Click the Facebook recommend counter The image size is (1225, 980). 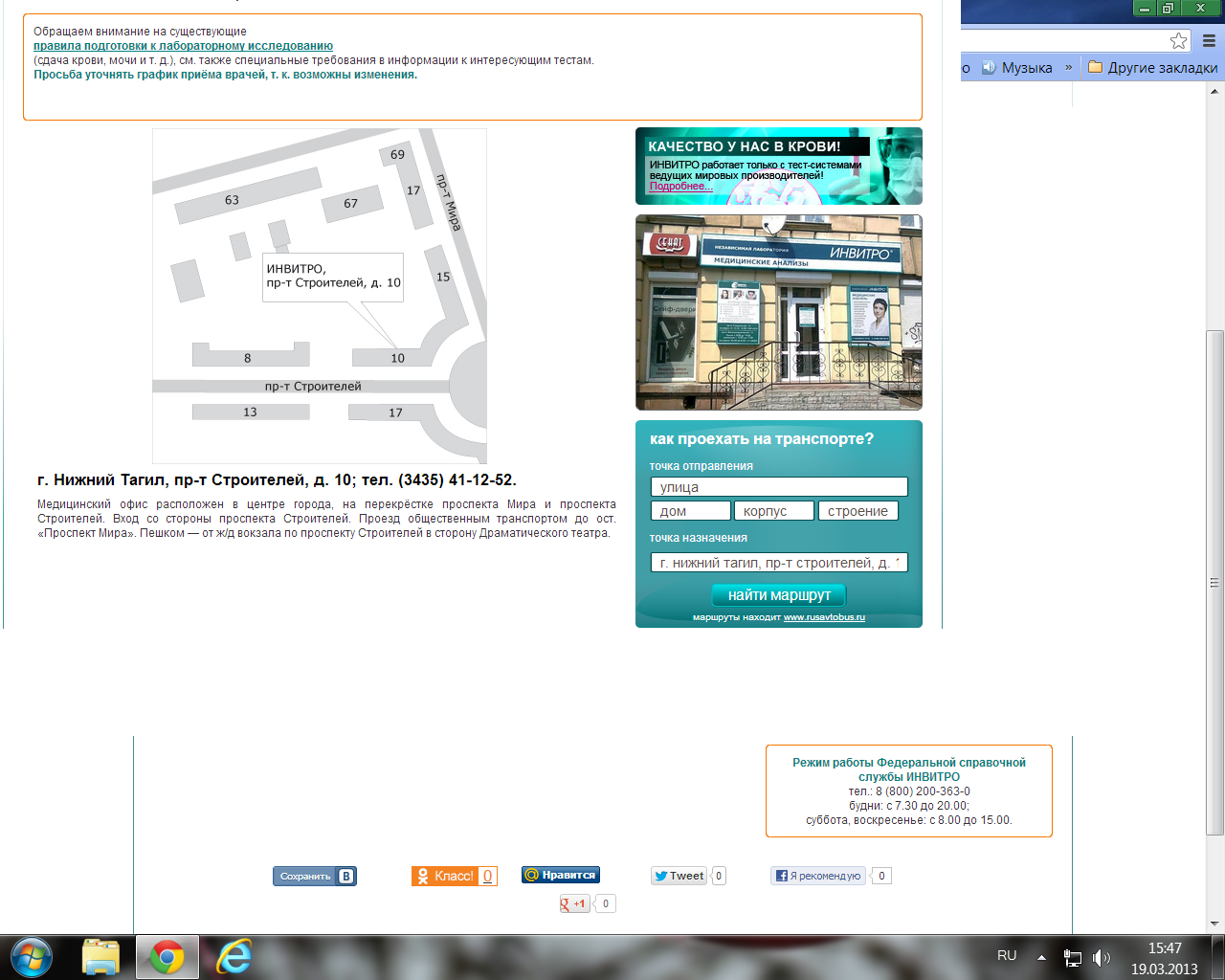click(x=881, y=876)
